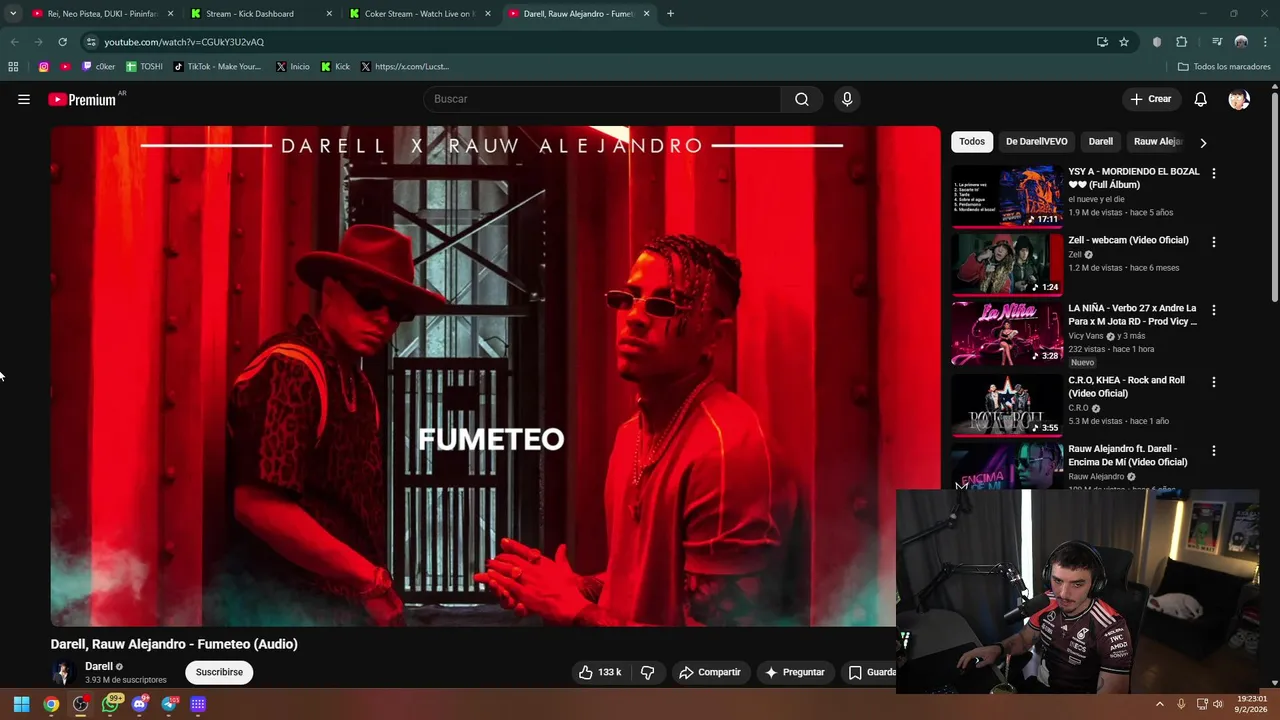Open Chrome from taskbar

coord(51,704)
